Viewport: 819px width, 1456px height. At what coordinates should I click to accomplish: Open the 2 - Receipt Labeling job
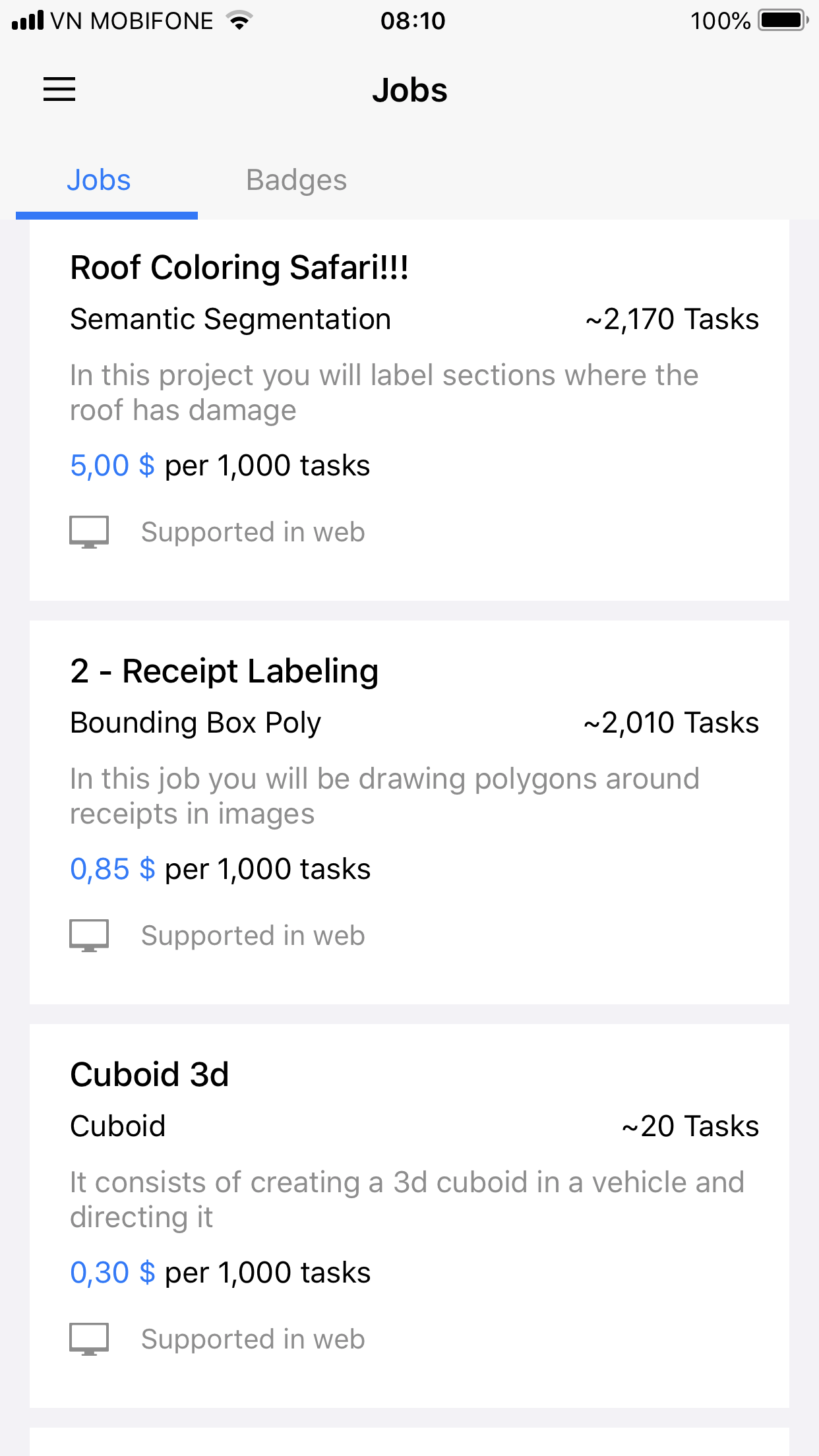pyautogui.click(x=224, y=671)
